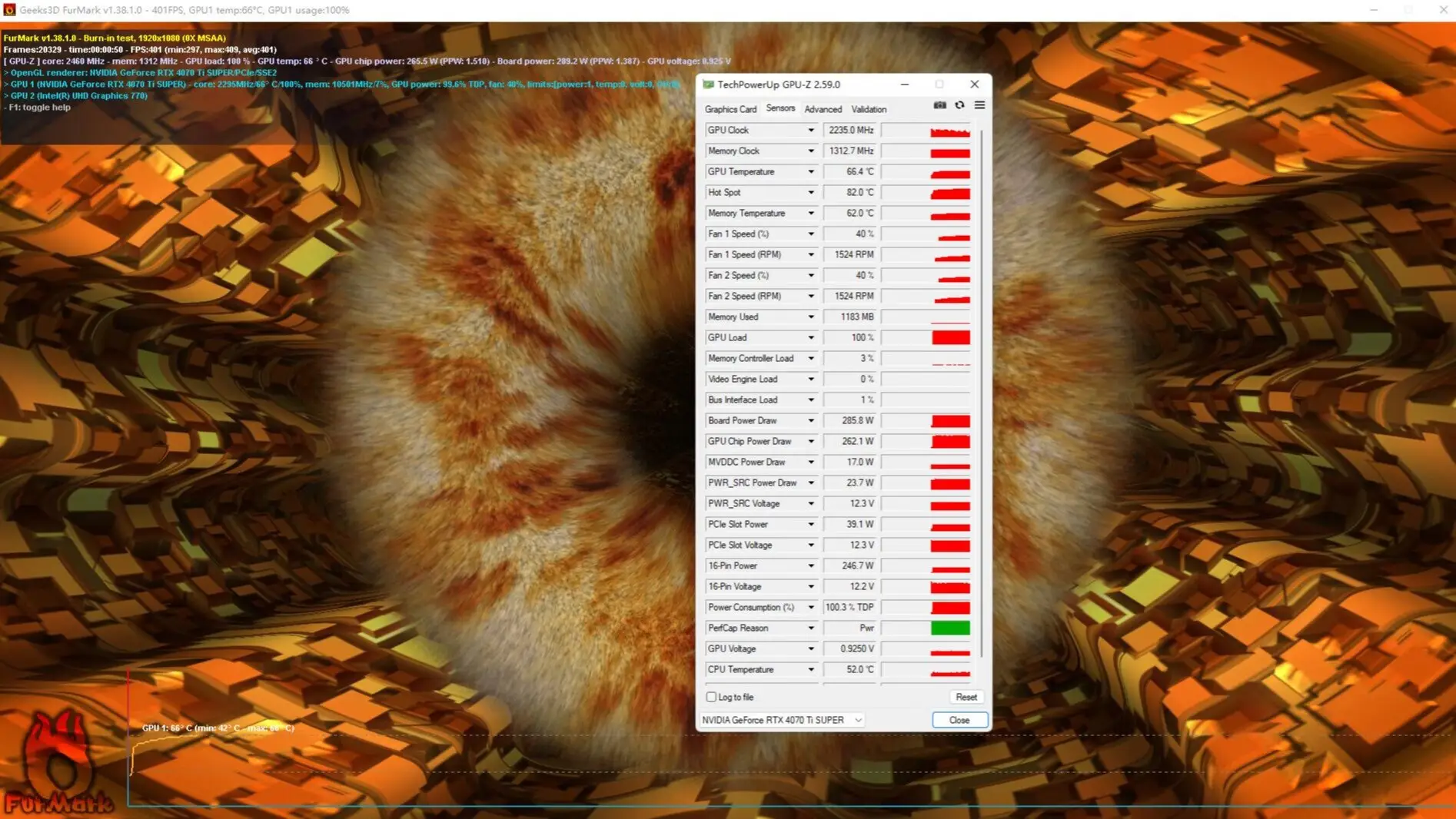The height and width of the screenshot is (819, 1456).
Task: Click the GPU-Z title bar app icon
Action: coord(708,85)
